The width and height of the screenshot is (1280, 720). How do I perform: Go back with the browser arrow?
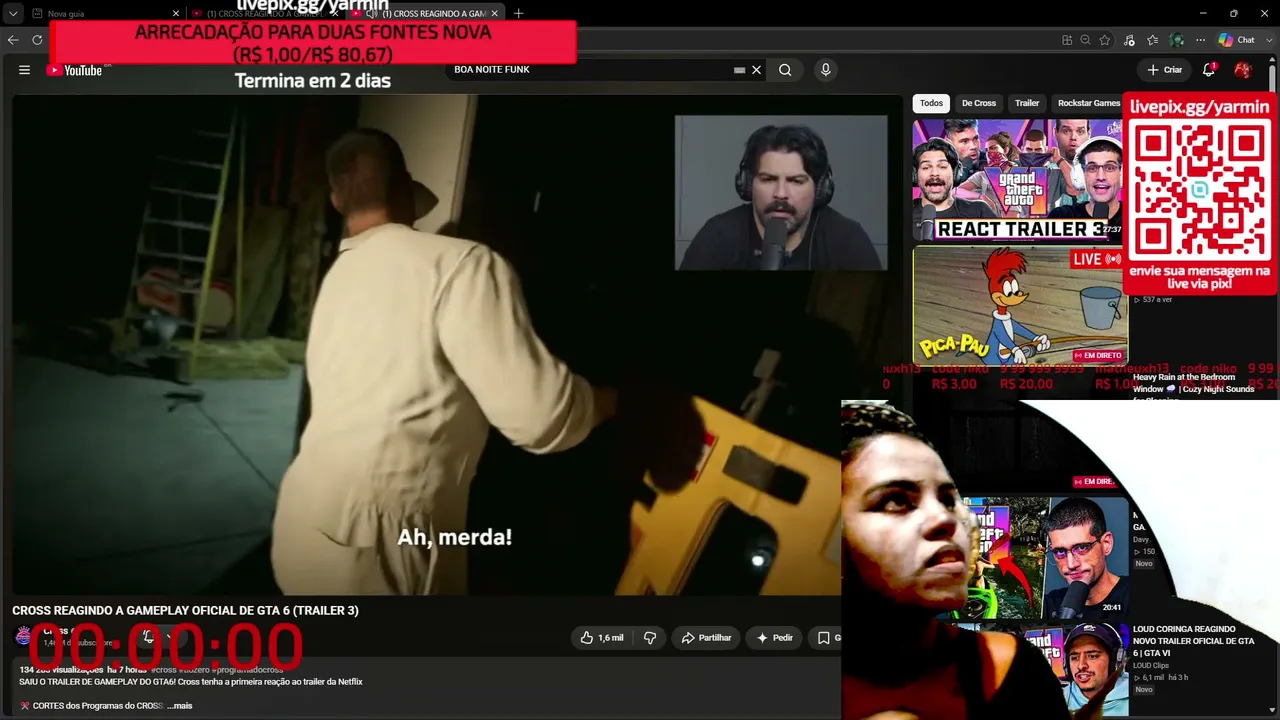[x=13, y=40]
